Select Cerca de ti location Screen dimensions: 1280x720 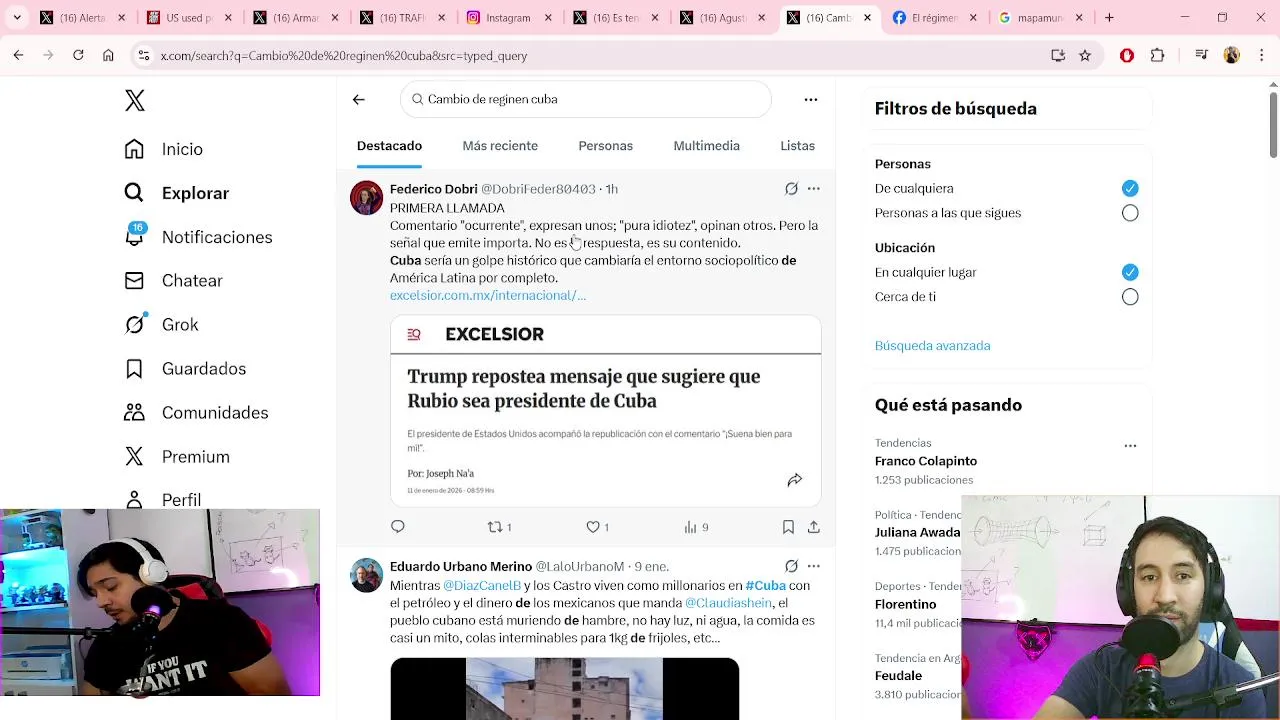(x=1130, y=297)
